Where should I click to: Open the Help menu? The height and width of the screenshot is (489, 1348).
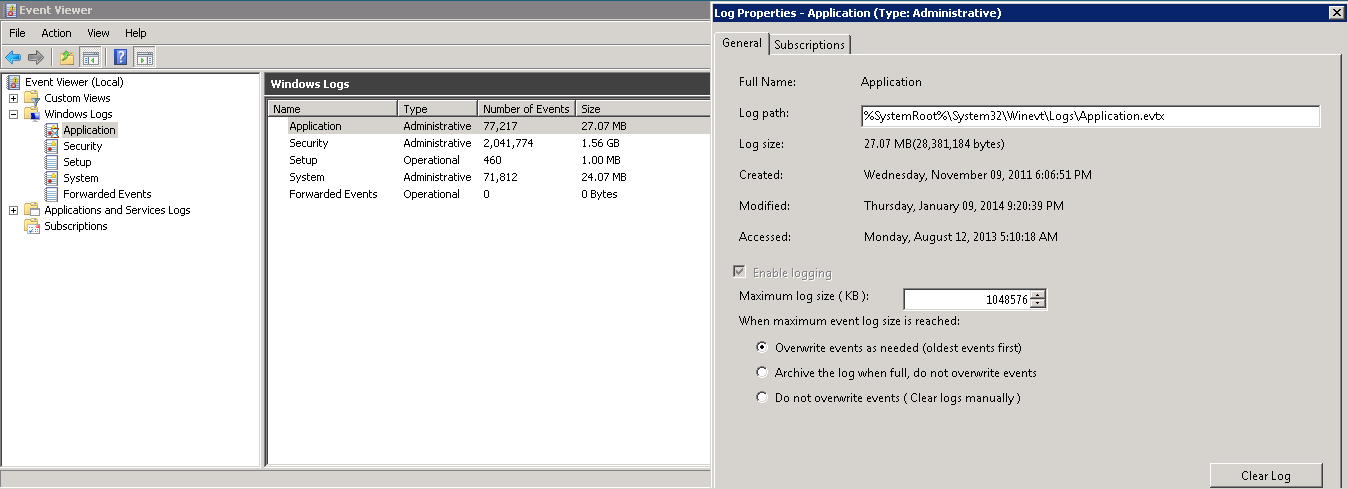135,33
